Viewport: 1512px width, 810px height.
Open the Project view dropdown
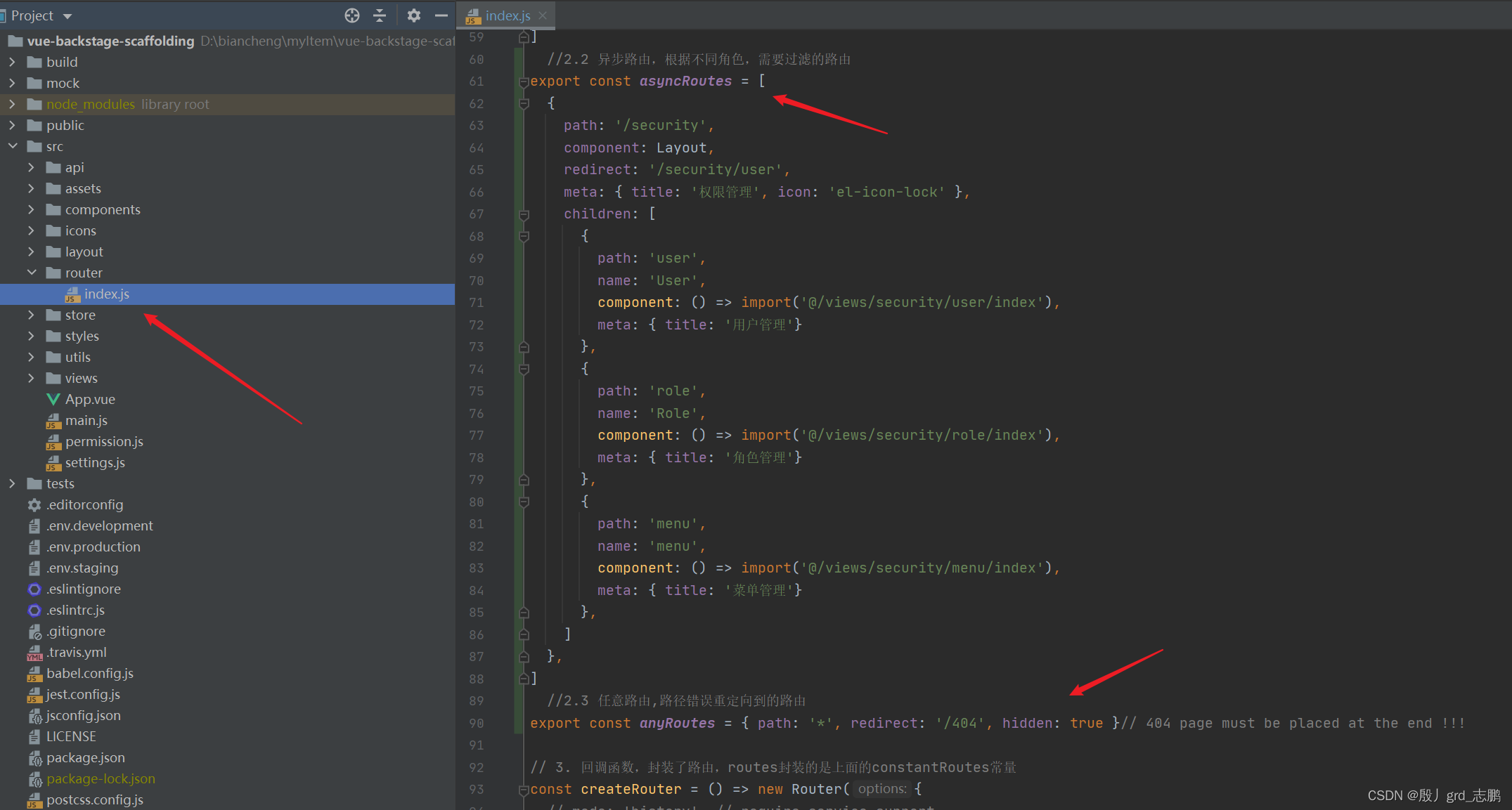pos(67,15)
